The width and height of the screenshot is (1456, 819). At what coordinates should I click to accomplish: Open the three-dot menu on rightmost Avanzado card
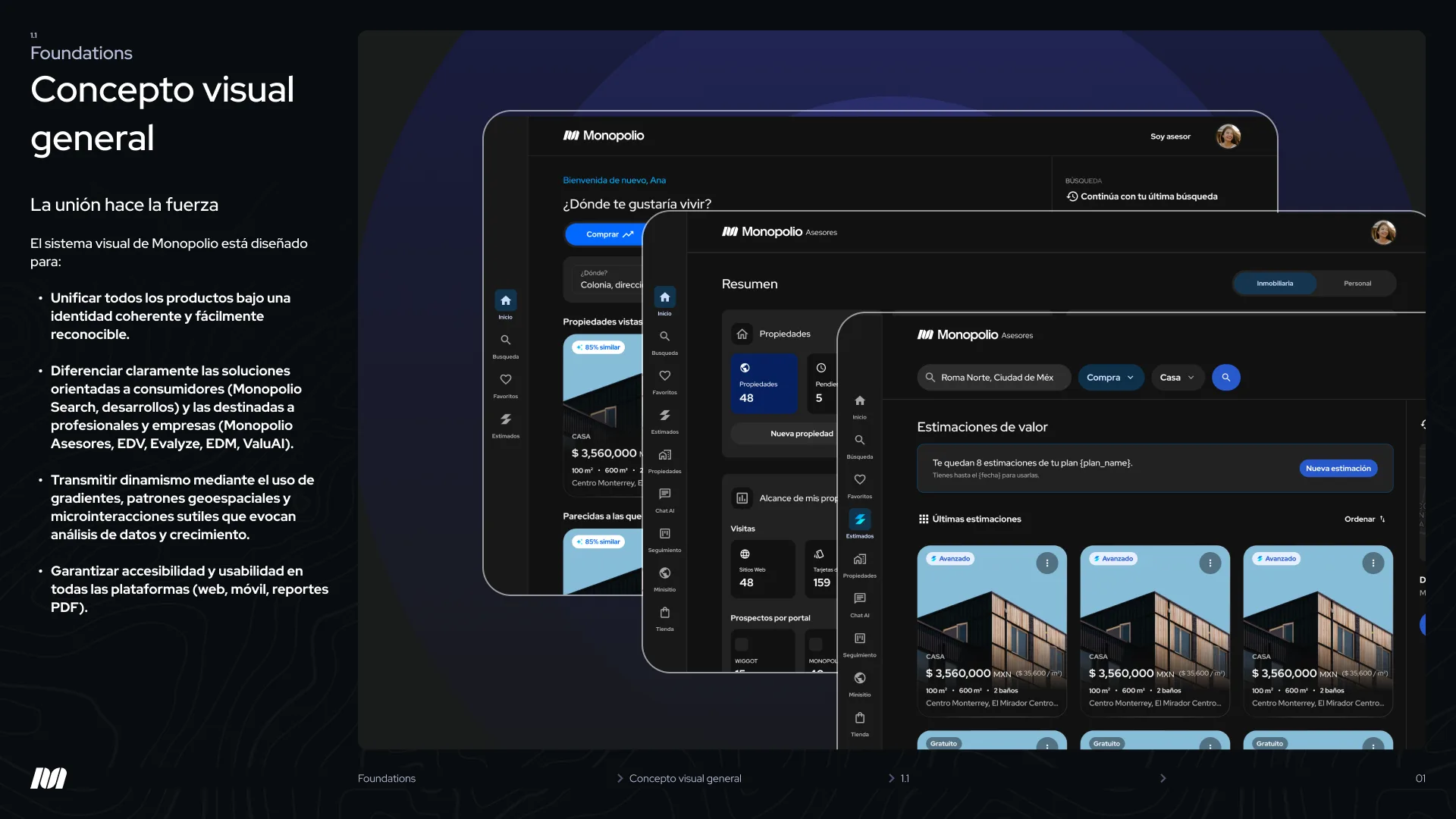click(x=1373, y=563)
